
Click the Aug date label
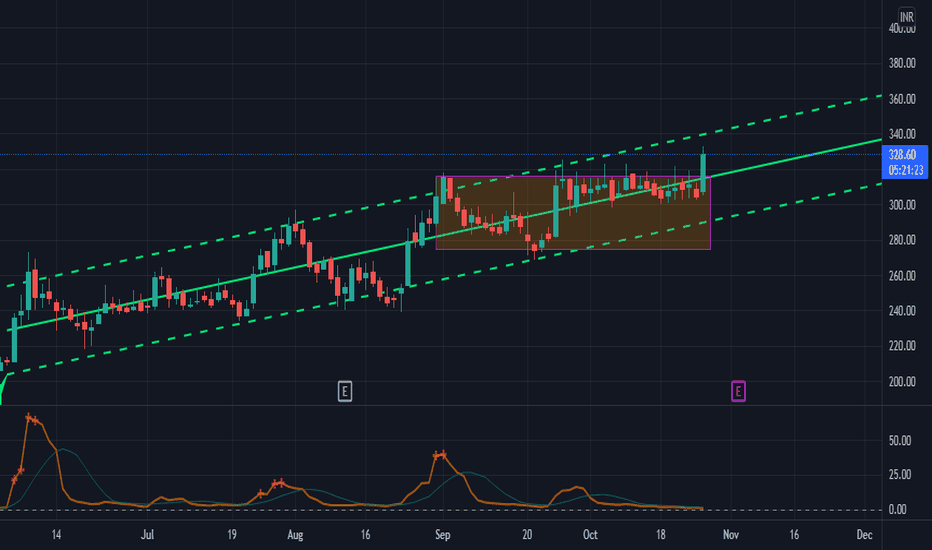coord(295,535)
